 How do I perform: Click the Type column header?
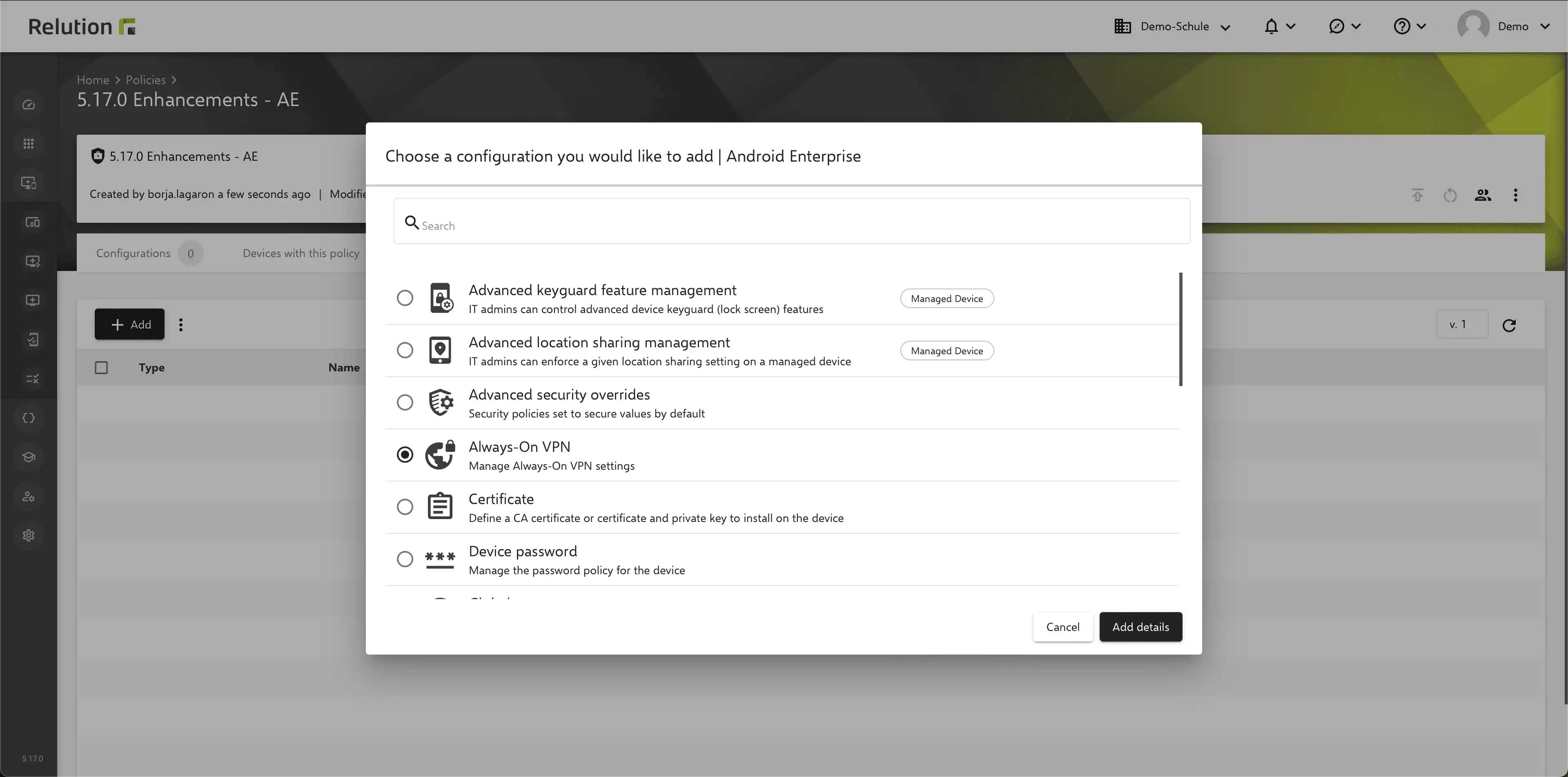(151, 368)
